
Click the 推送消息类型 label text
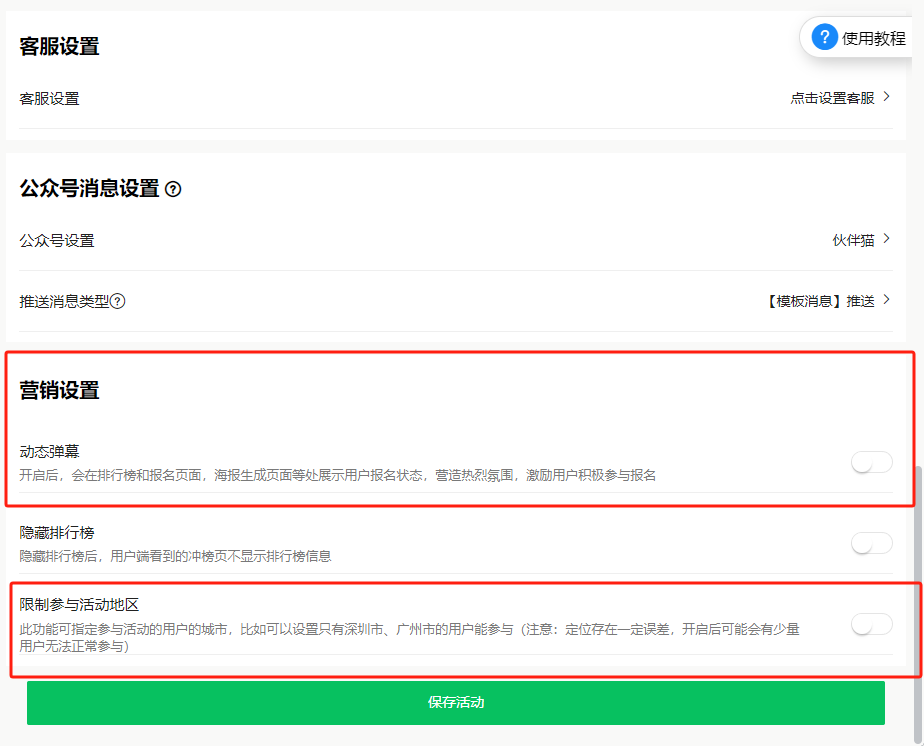click(x=64, y=301)
